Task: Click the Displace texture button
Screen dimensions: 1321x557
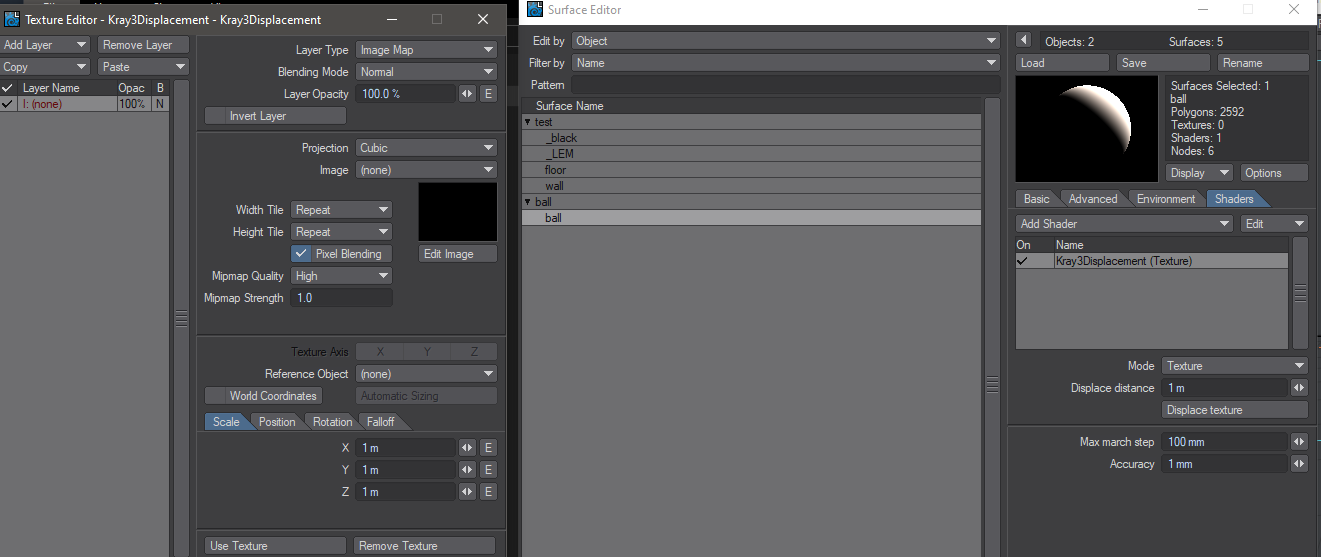Action: click(x=1235, y=410)
